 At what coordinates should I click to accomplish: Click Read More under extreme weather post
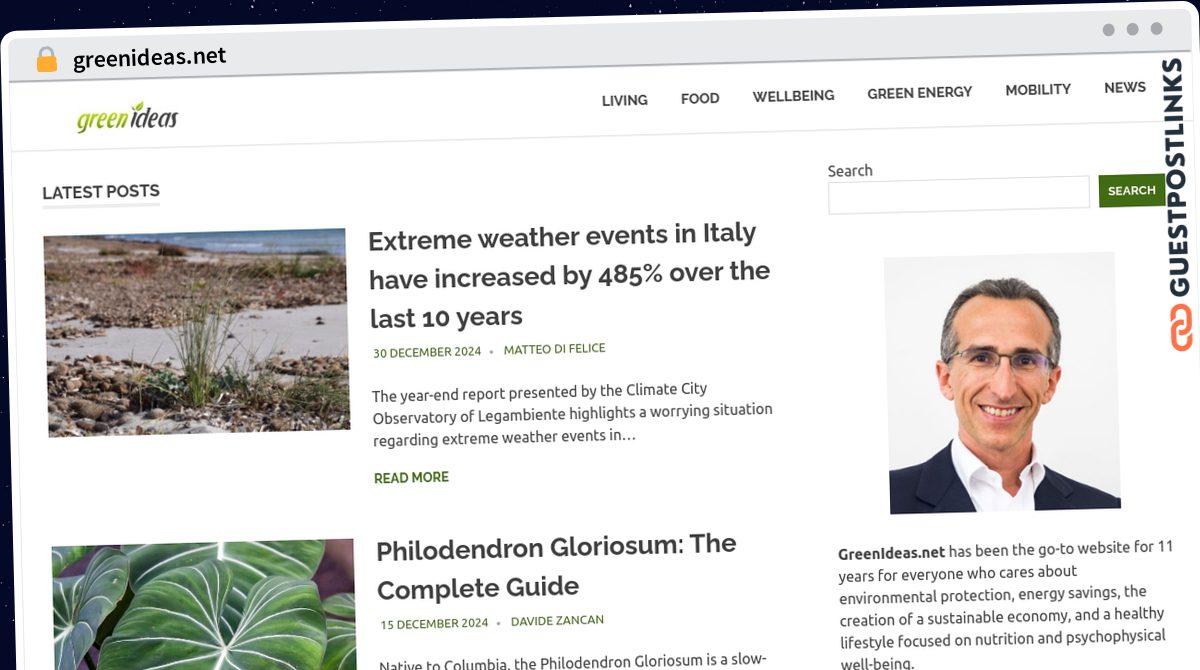pyautogui.click(x=411, y=478)
